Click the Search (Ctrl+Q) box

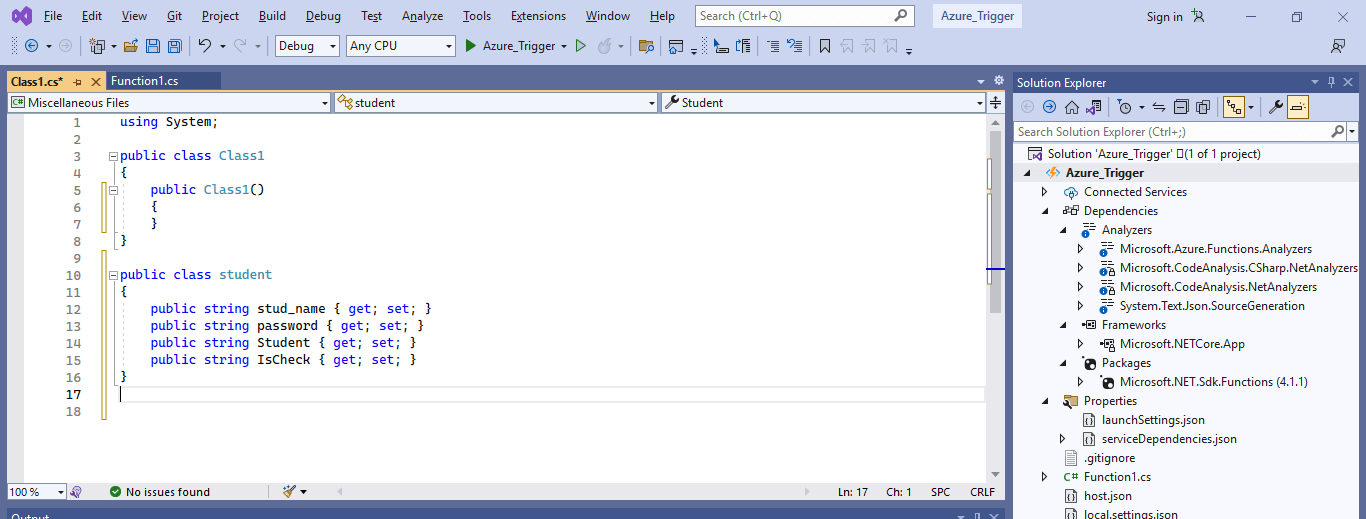(805, 16)
